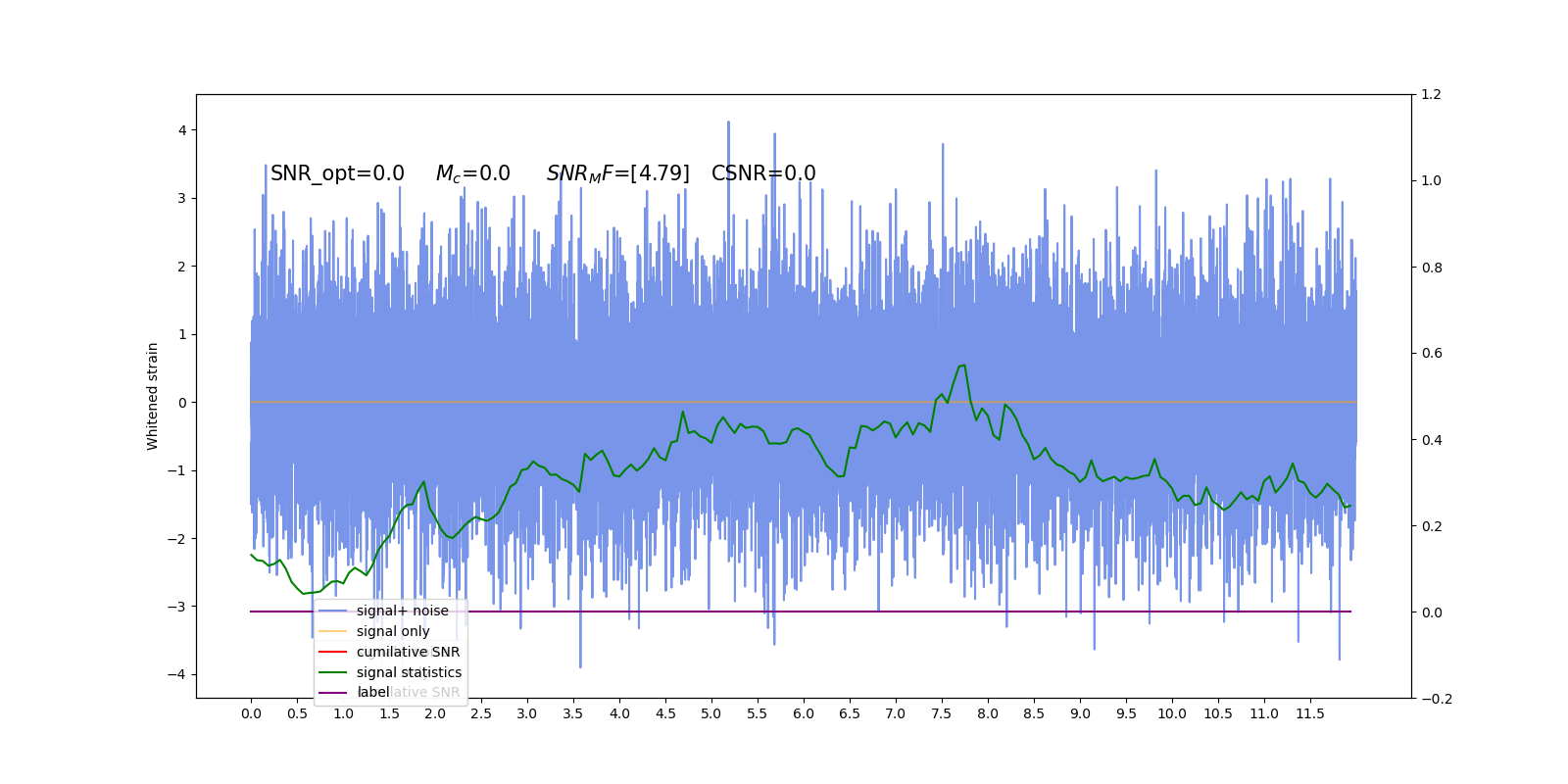
Task: Click the 'Mc=0.0' annotation text
Action: click(x=472, y=173)
